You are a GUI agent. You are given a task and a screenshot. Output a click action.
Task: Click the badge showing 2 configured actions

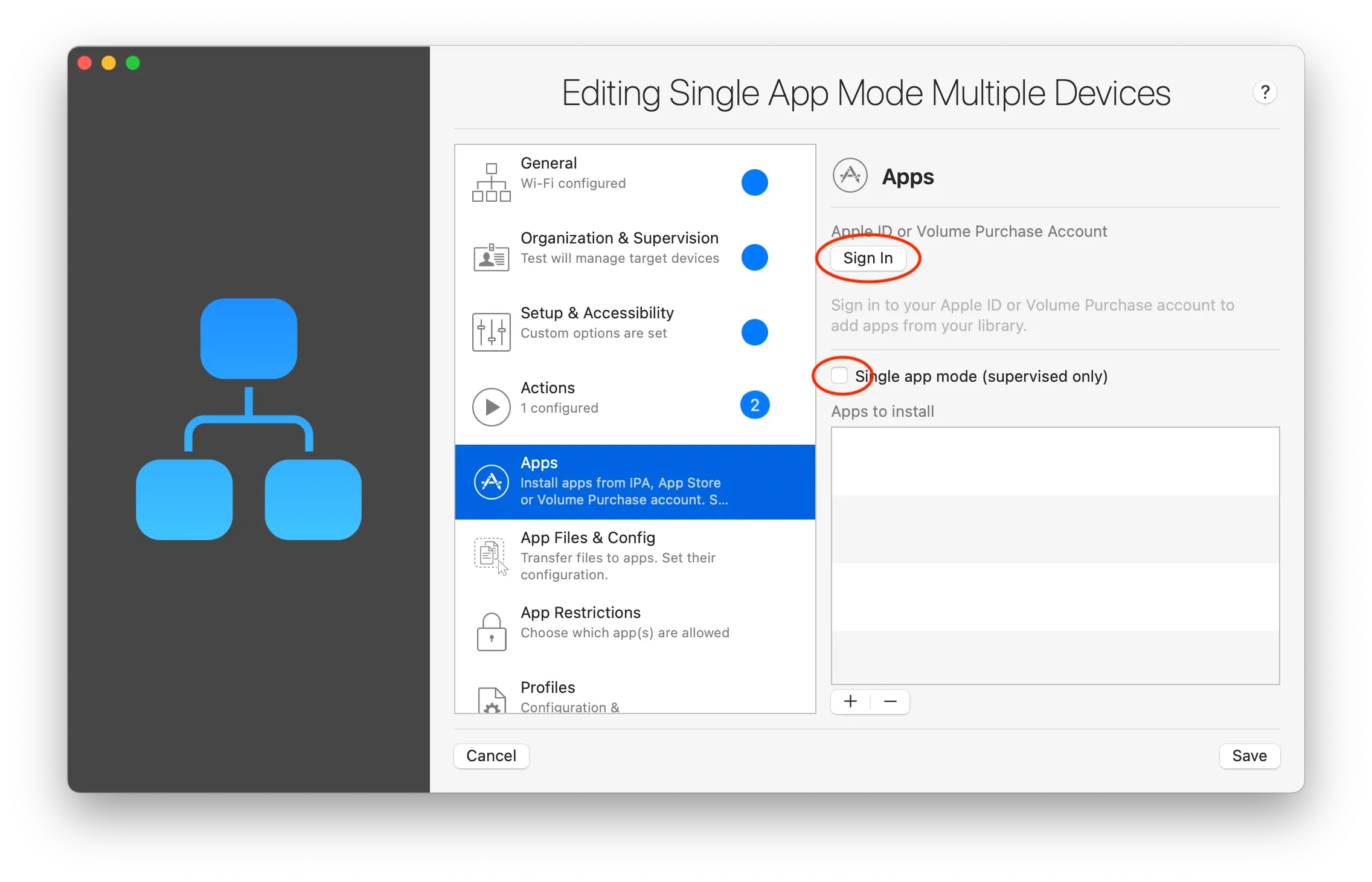[x=754, y=405]
